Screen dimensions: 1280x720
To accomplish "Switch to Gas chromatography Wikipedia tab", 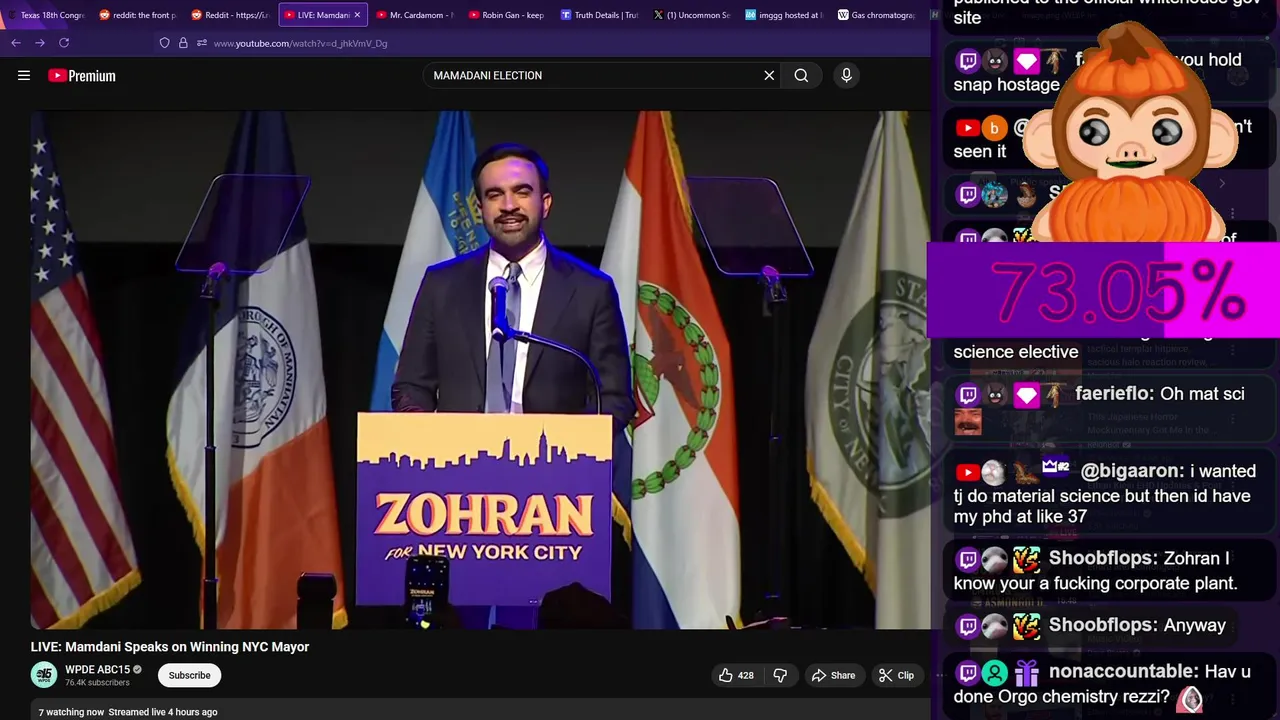I will click(875, 15).
